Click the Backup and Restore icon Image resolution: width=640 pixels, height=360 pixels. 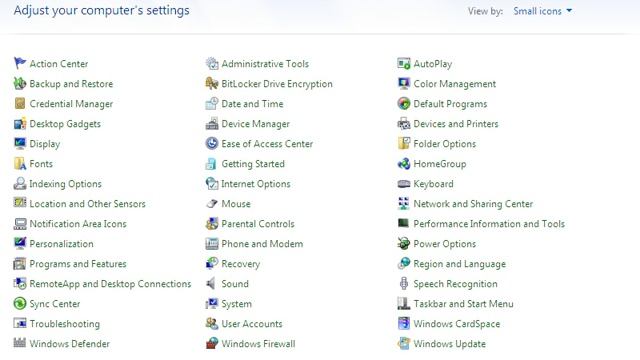[20, 83]
